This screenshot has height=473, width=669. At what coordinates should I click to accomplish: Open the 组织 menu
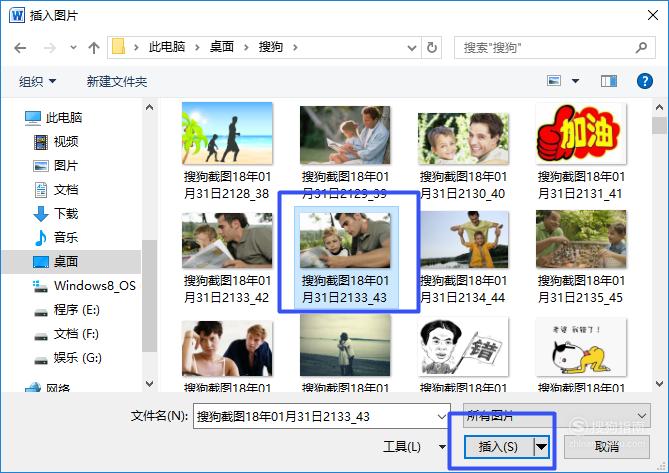point(37,81)
